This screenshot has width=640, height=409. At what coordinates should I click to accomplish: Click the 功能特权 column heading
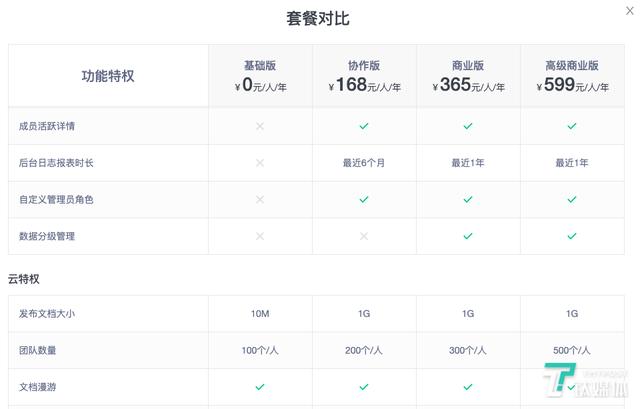click(108, 76)
